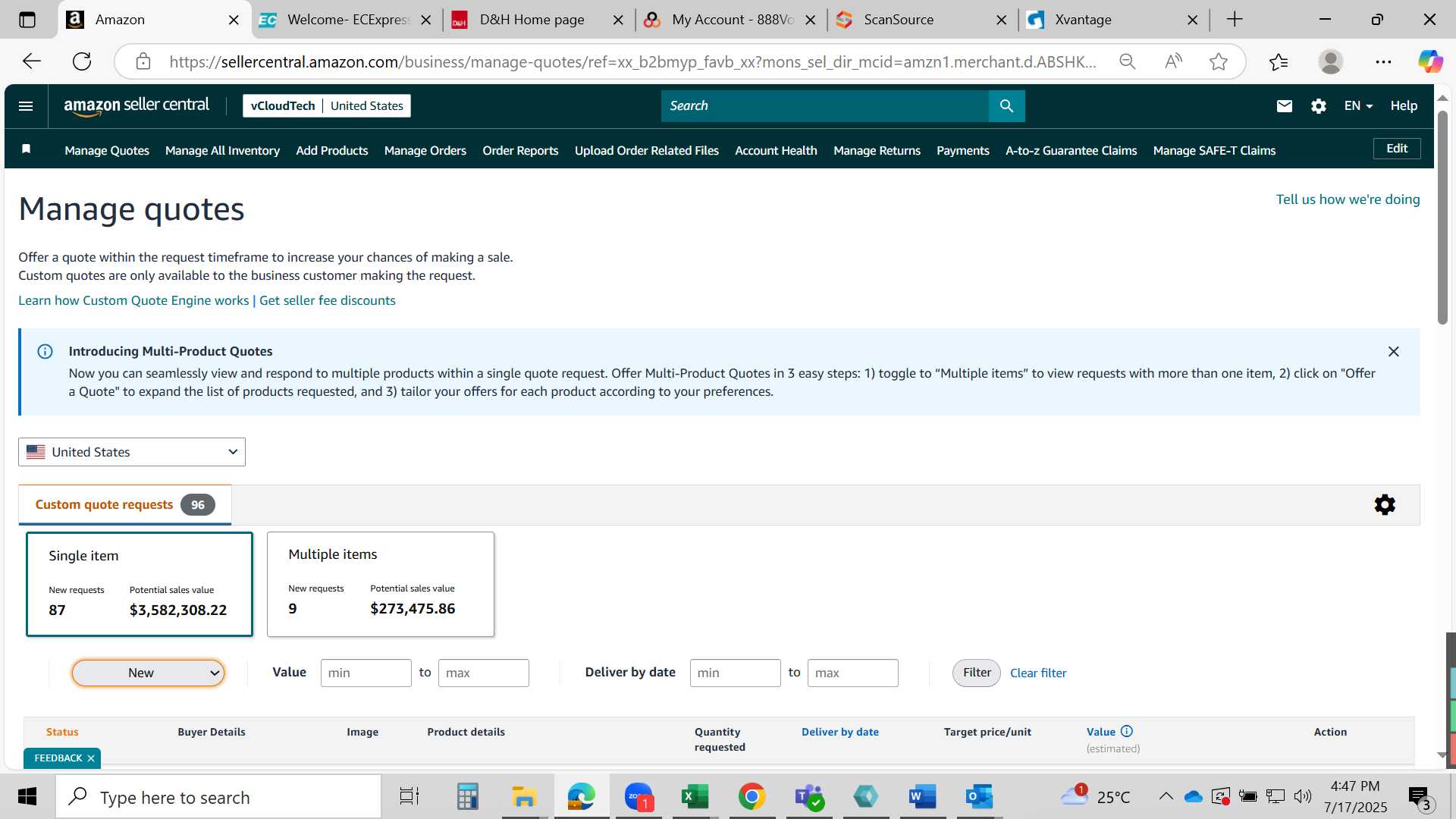Click the Value min input field
The height and width of the screenshot is (819, 1456).
(366, 673)
